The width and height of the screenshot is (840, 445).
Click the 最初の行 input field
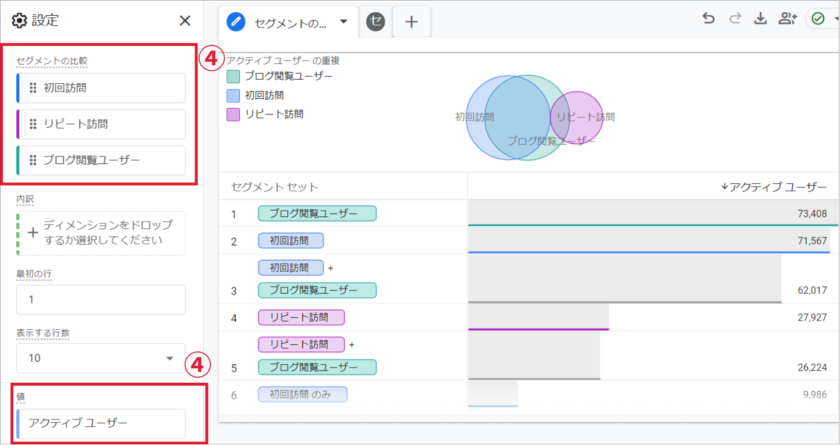pyautogui.click(x=101, y=299)
